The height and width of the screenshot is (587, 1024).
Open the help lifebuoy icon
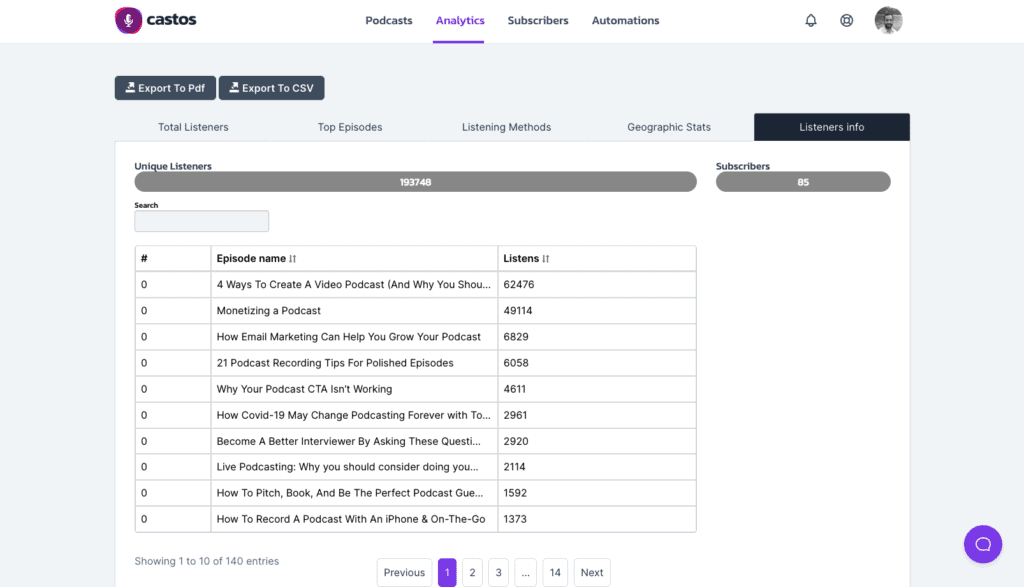[x=846, y=20]
